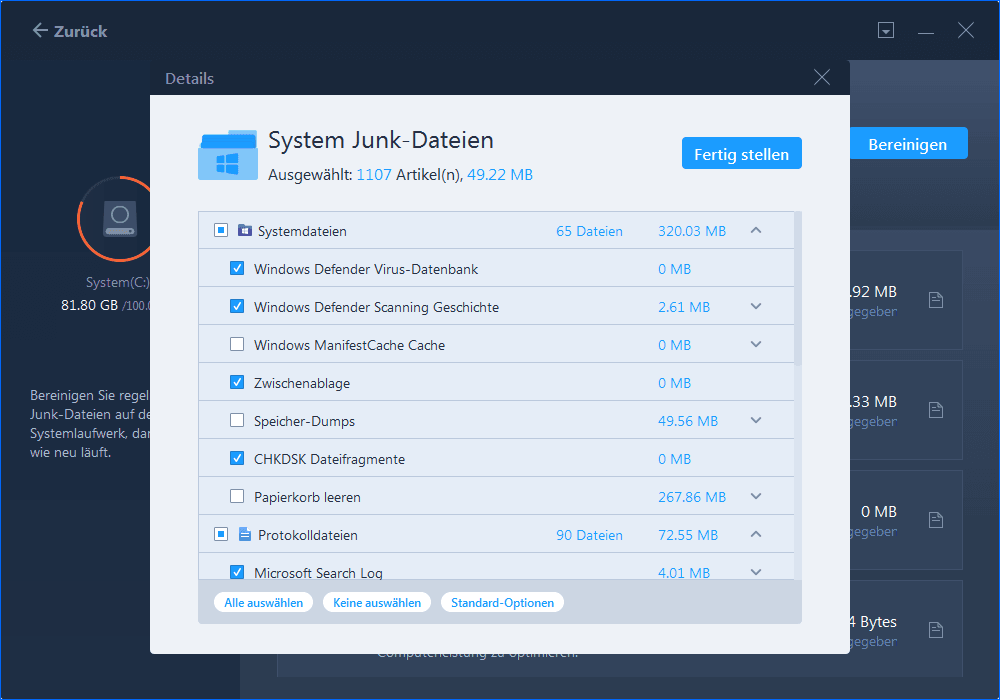Screen dimensions: 1000x700
Task: Check Speicher-Dumps
Action: click(x=237, y=420)
